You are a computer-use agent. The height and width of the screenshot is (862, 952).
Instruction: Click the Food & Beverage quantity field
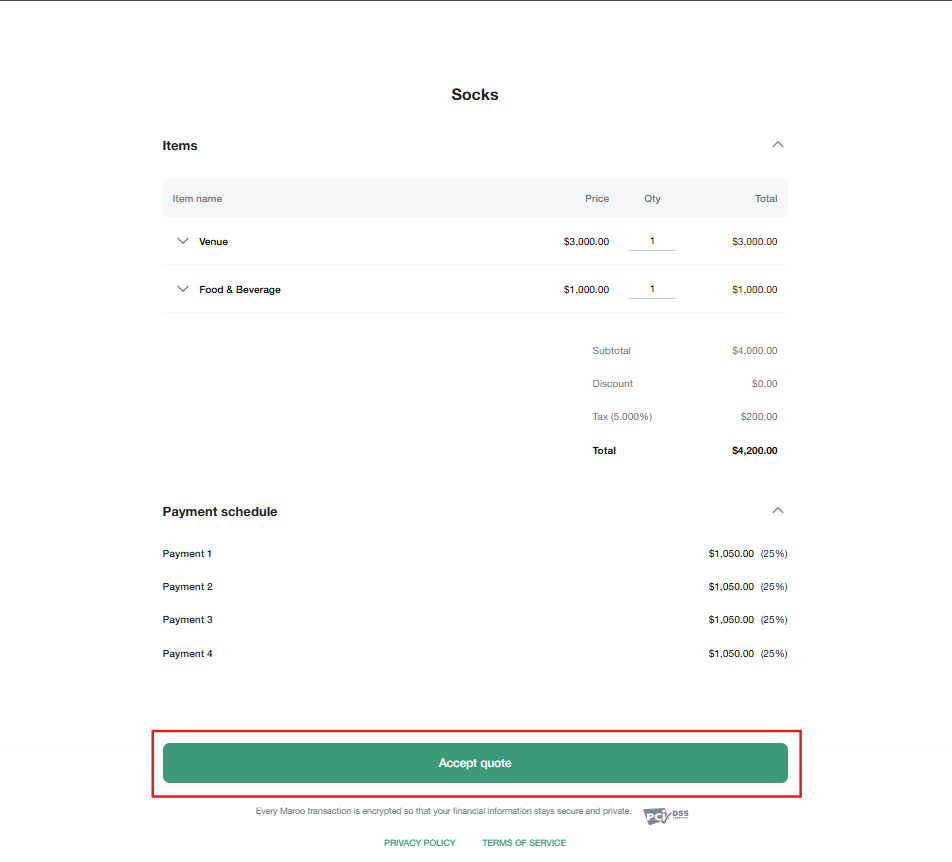[652, 289]
